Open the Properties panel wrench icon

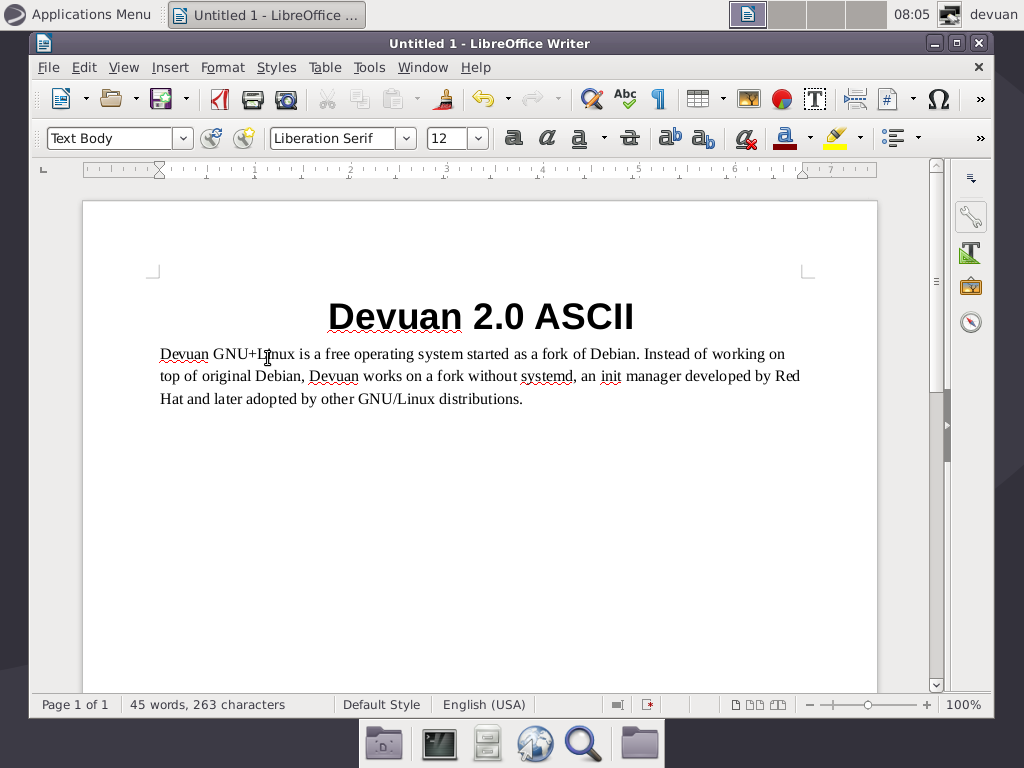click(971, 216)
